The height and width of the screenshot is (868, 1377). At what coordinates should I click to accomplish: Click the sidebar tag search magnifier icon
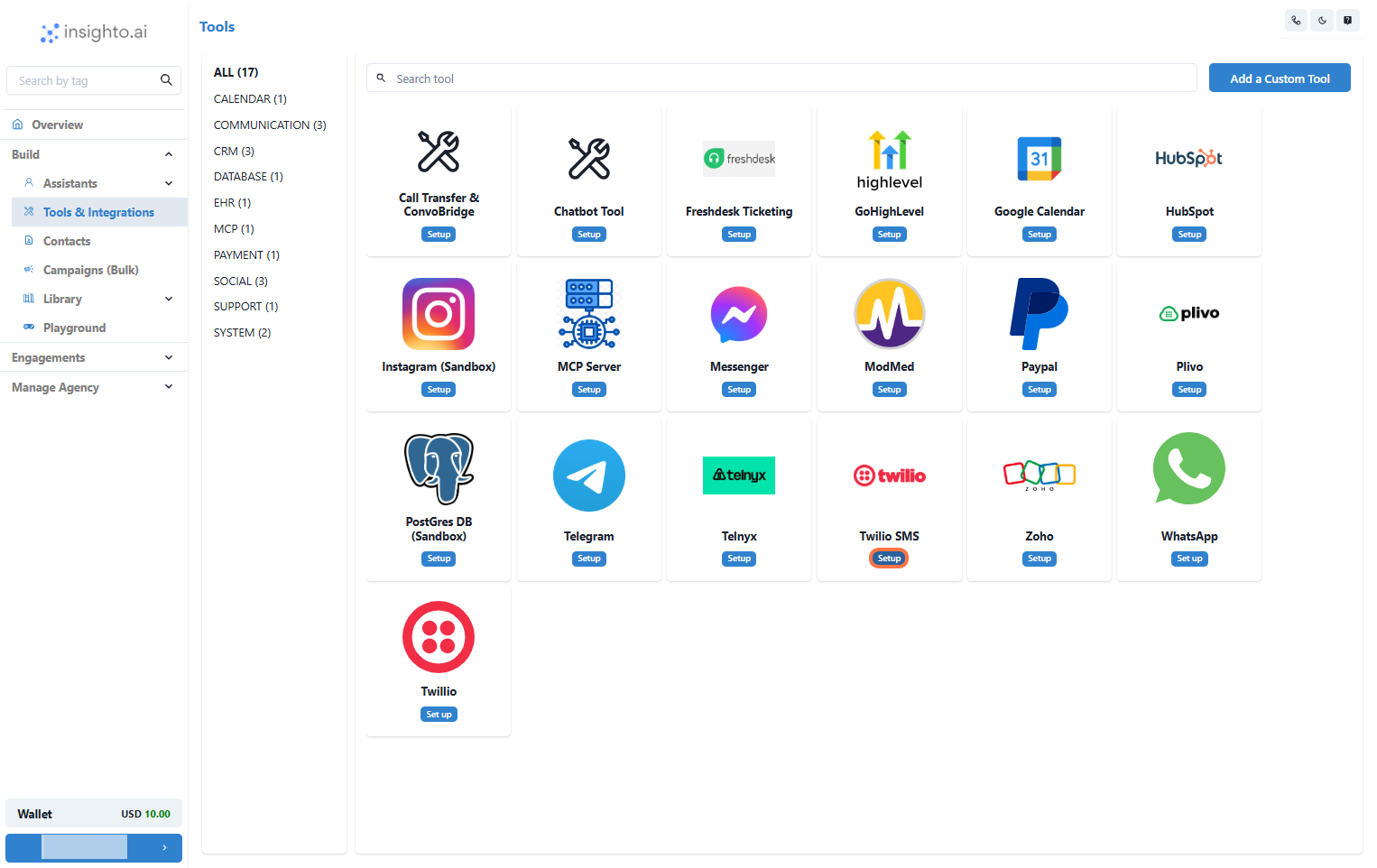point(166,80)
